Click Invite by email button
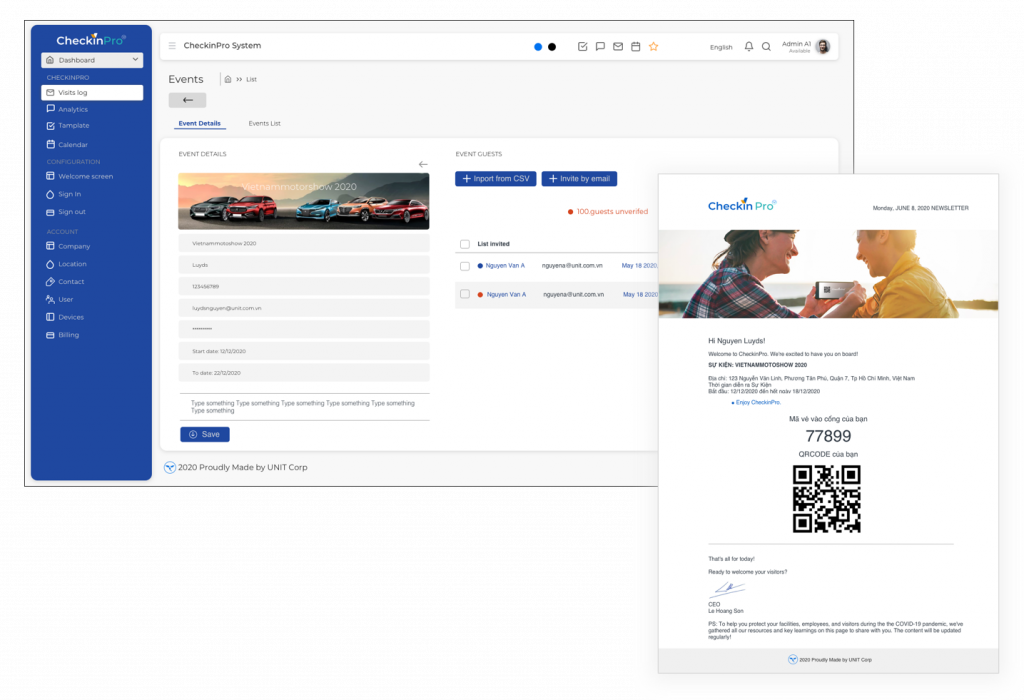 579,178
